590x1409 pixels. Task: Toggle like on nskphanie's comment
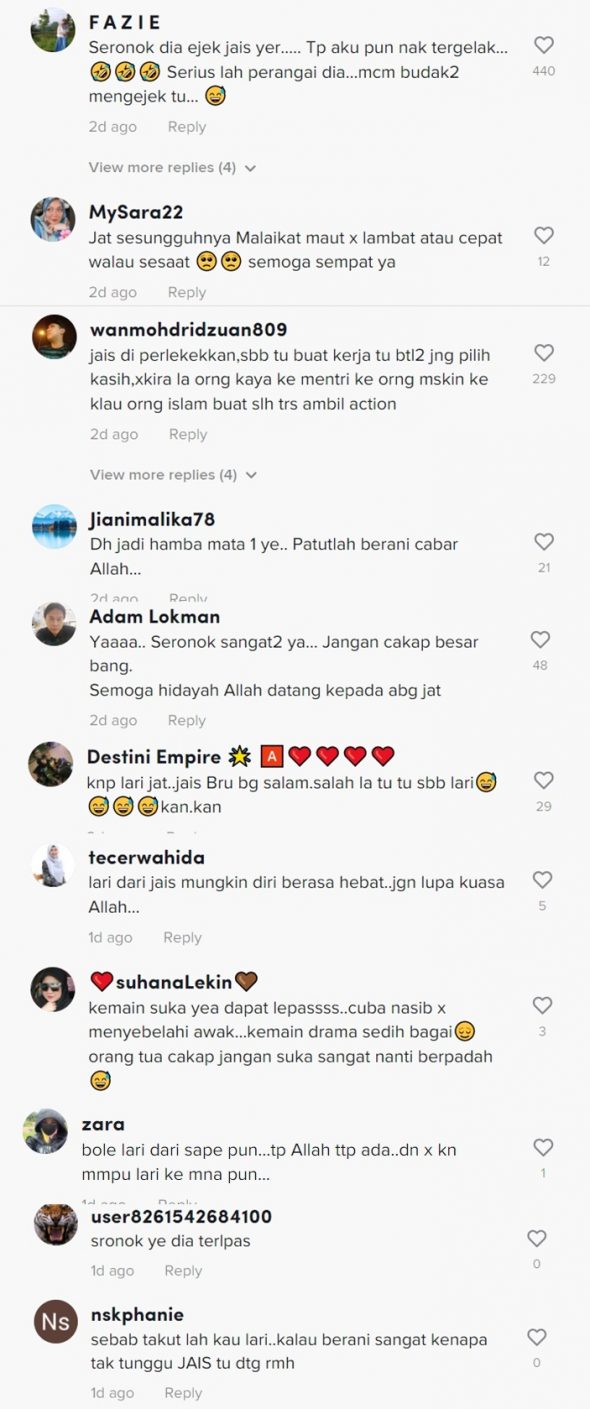coord(537,1337)
